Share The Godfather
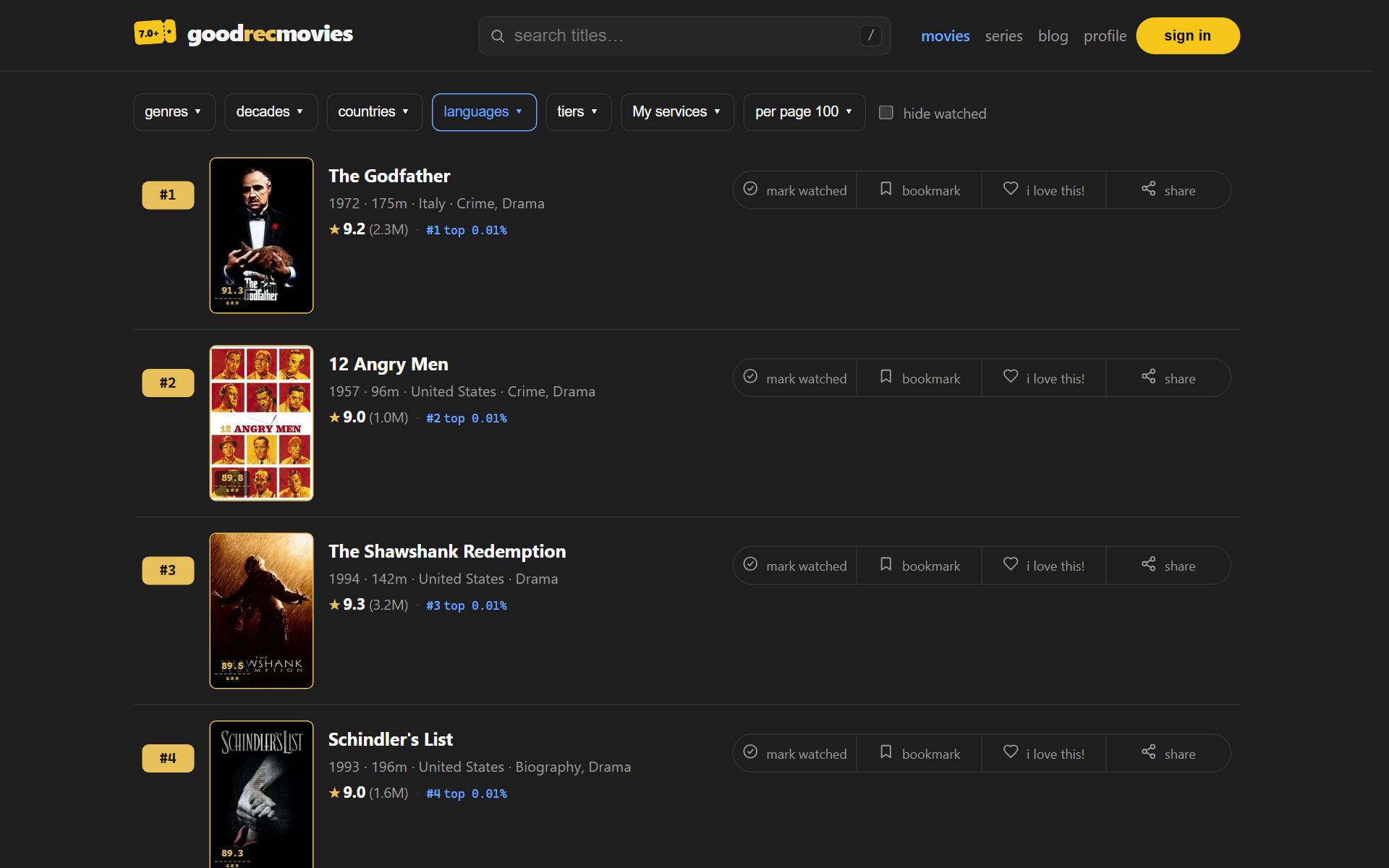 tap(1168, 190)
